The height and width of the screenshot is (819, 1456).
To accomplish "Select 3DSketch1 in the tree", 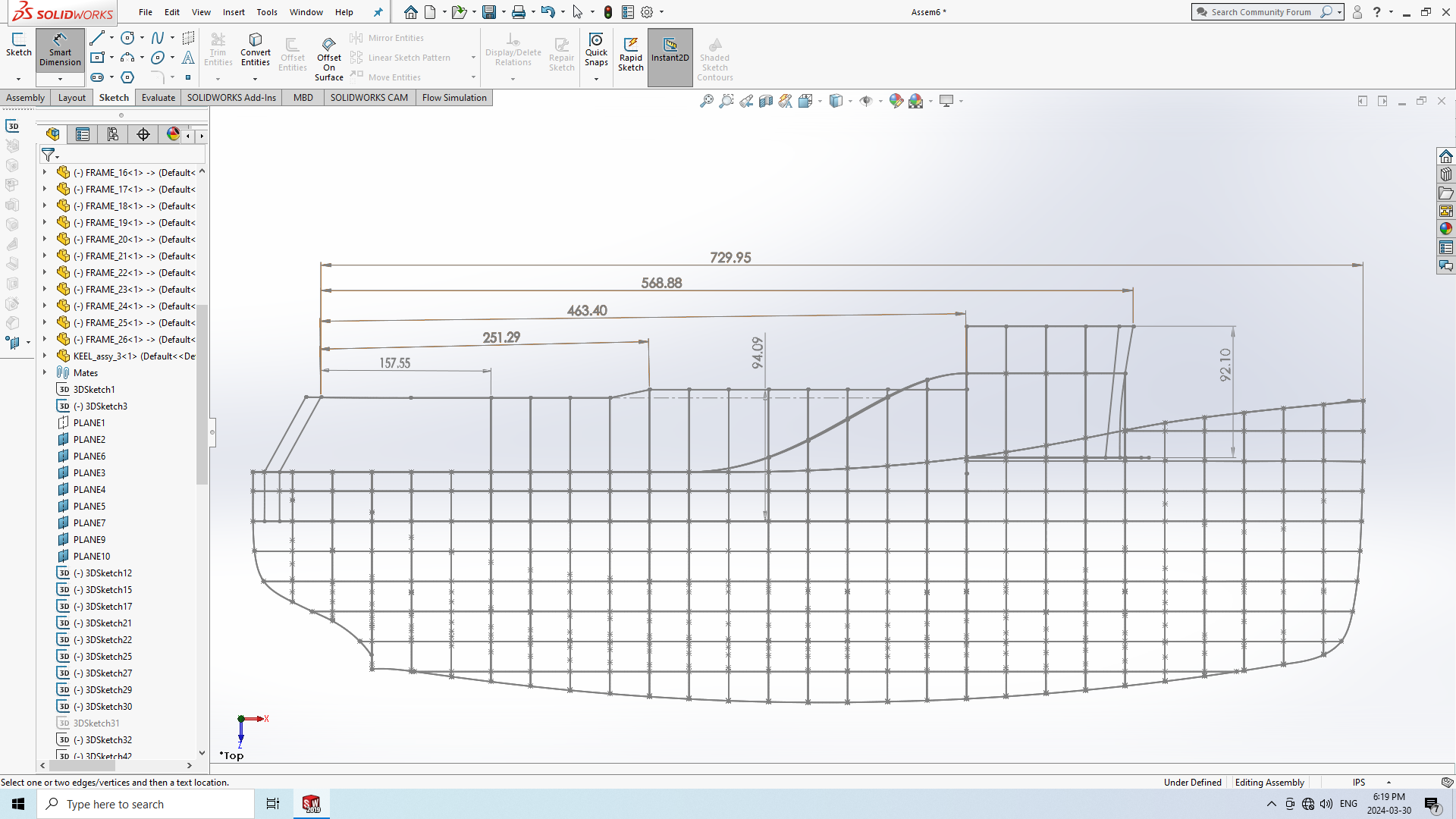I will pyautogui.click(x=94, y=389).
